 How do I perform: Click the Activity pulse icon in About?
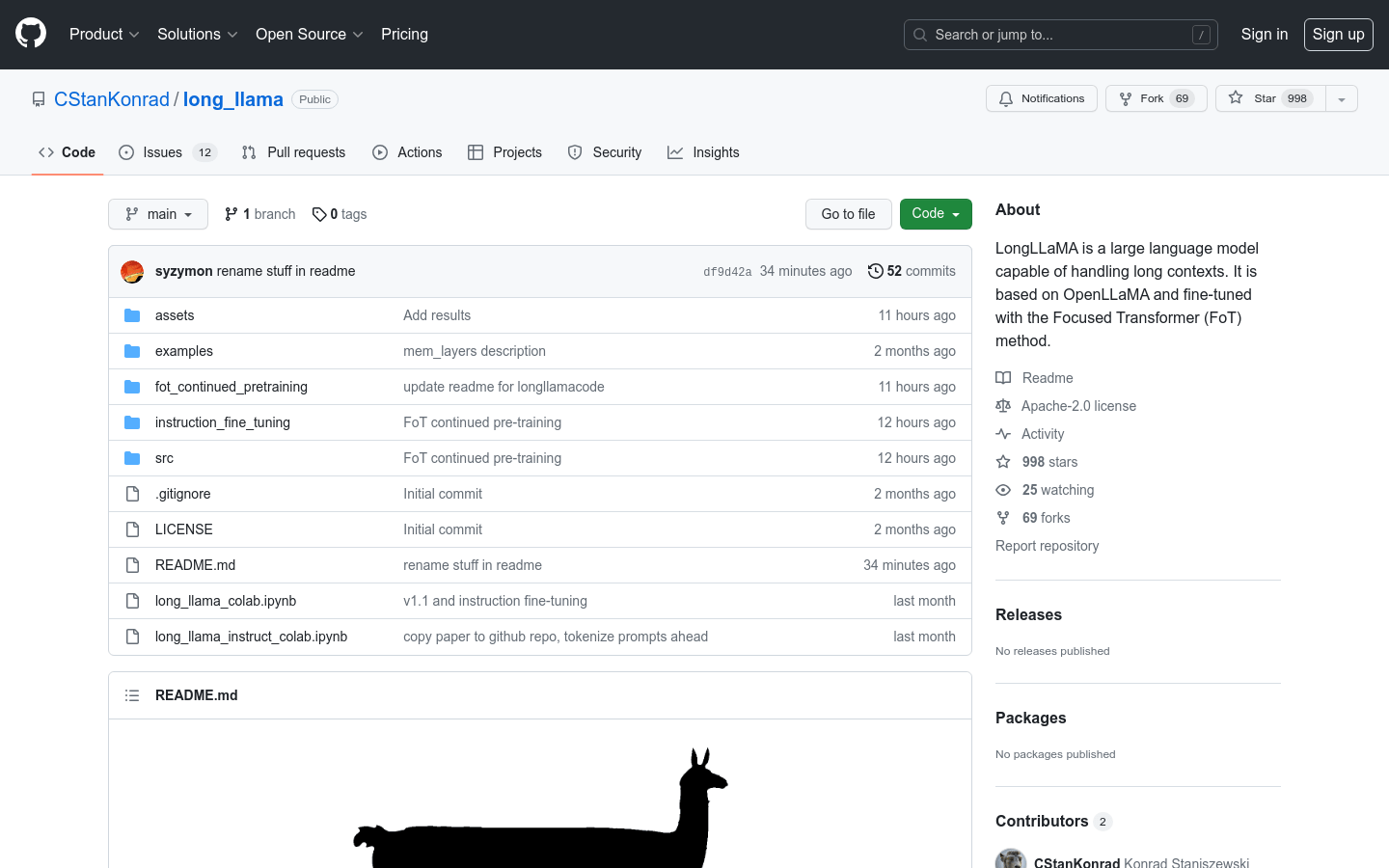1003,434
